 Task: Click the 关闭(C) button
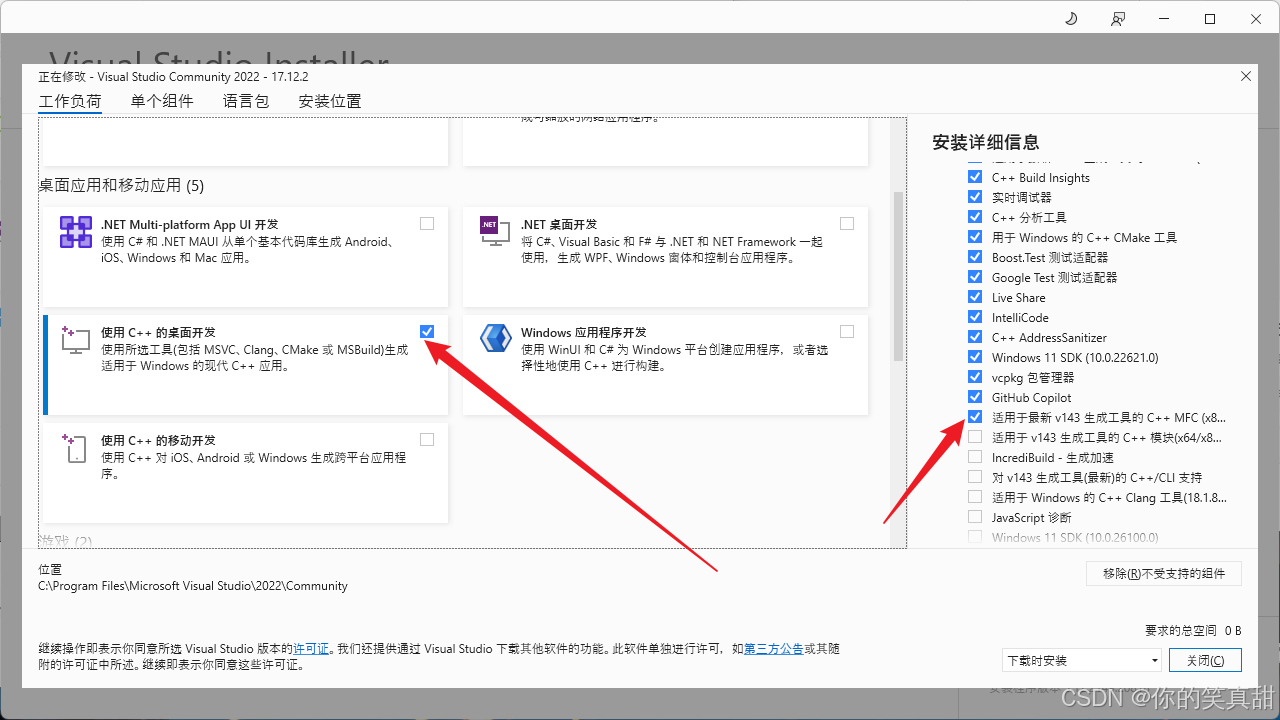point(1205,659)
